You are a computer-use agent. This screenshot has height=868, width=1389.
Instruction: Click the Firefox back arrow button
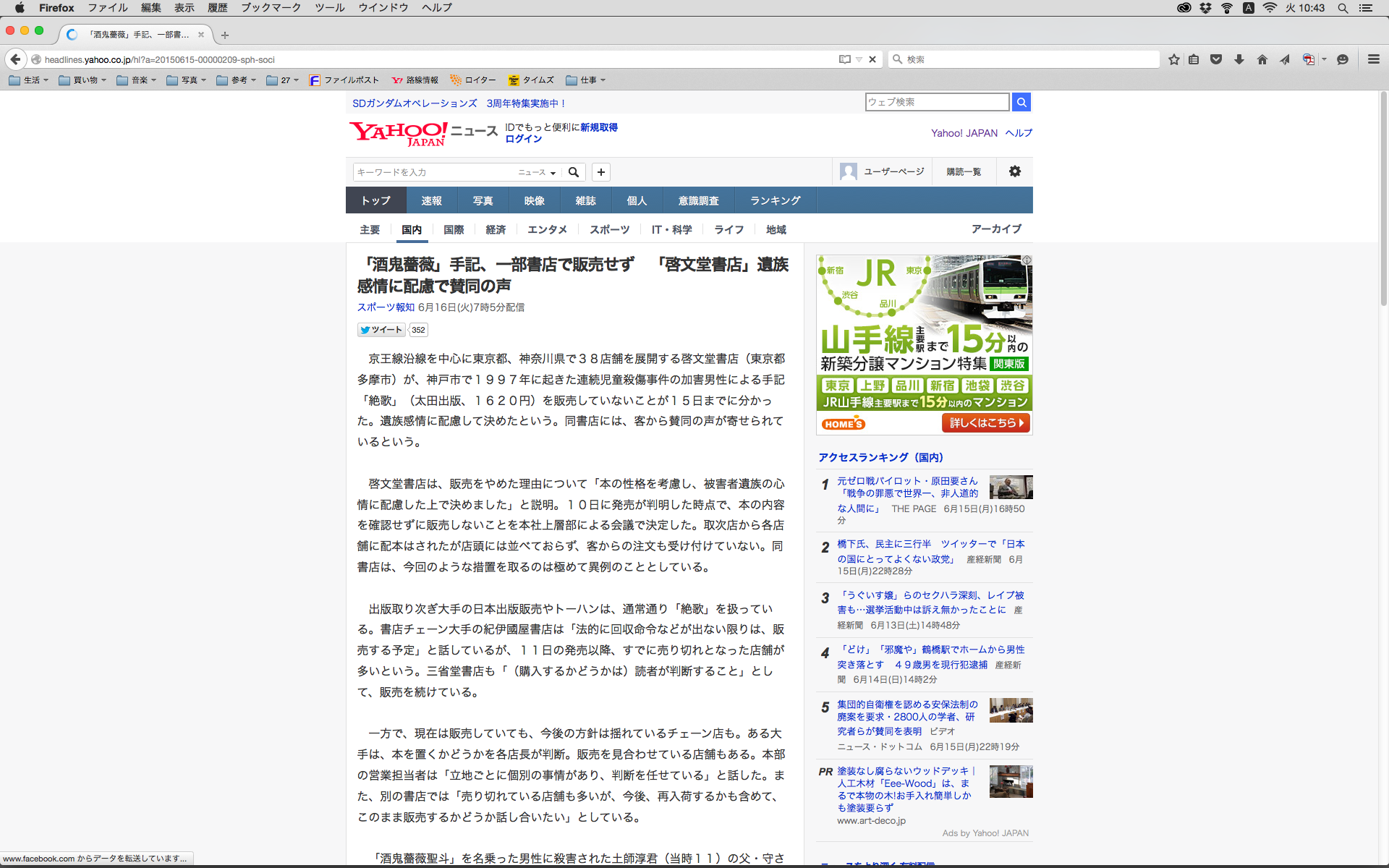point(15,59)
